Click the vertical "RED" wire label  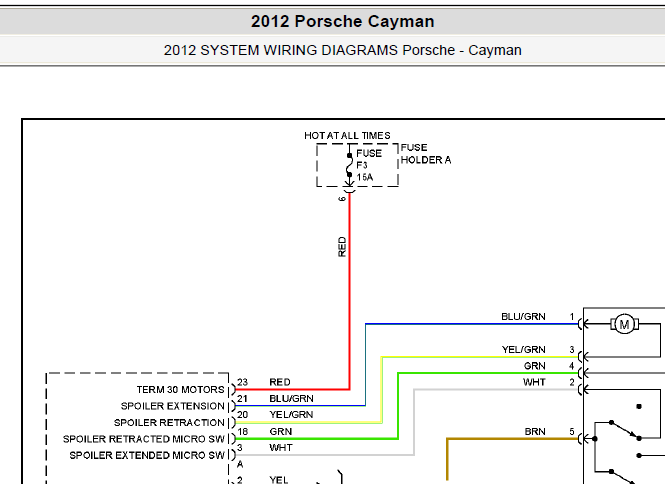342,247
